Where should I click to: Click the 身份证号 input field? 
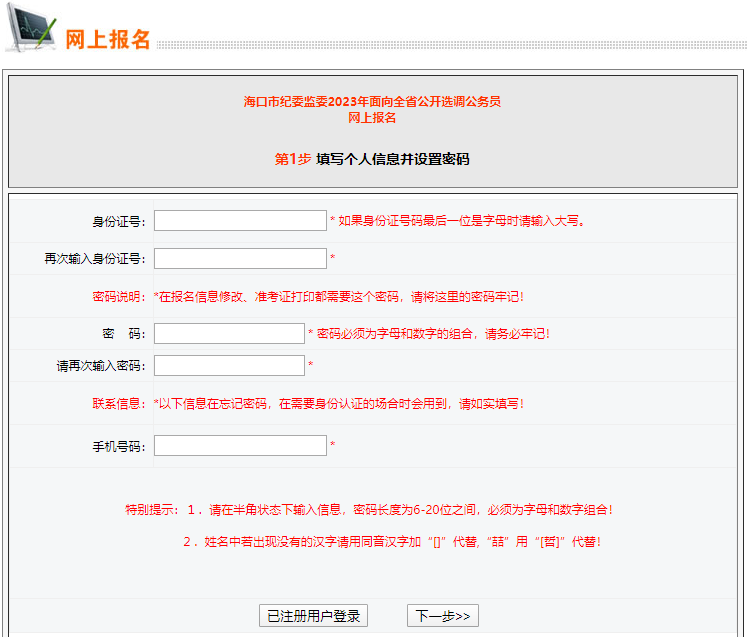click(x=240, y=221)
